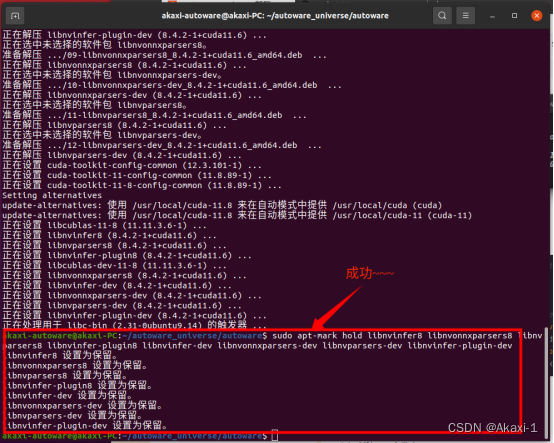This screenshot has height=443, width=554.
Task: Click the '10-libnvonnxparsers-dev' deb file line
Action: pos(172,85)
